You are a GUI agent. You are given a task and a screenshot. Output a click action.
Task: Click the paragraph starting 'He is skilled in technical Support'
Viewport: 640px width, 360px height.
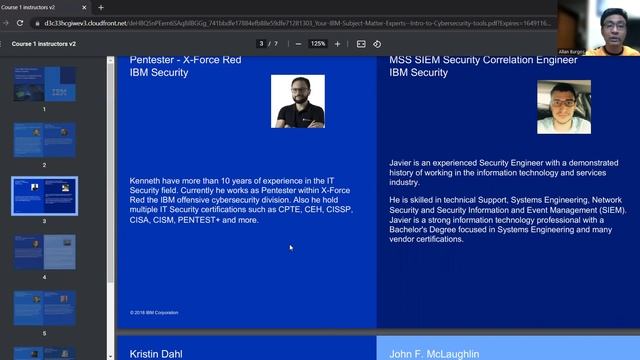pos(507,220)
